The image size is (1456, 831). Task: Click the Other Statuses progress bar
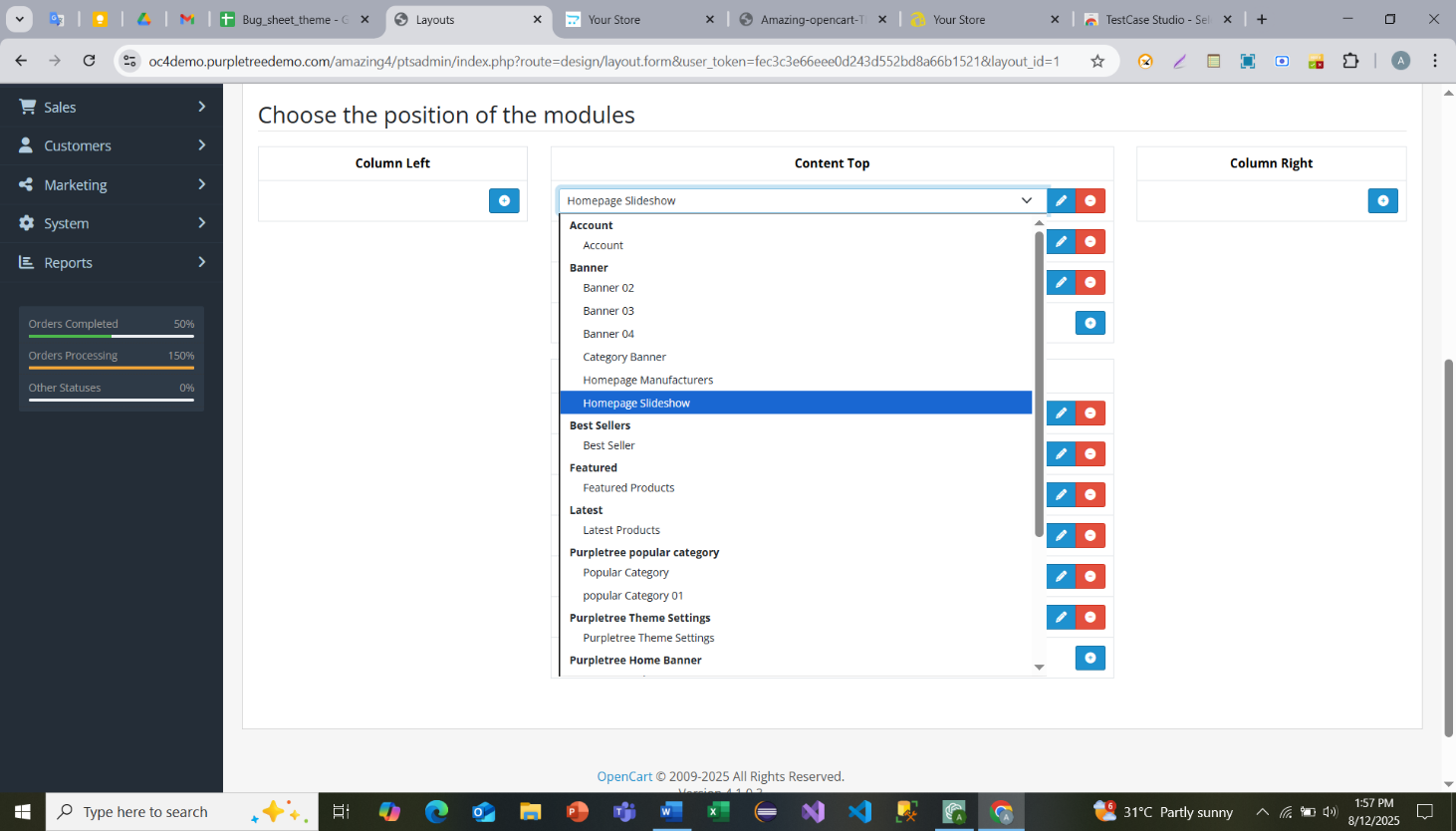(112, 401)
